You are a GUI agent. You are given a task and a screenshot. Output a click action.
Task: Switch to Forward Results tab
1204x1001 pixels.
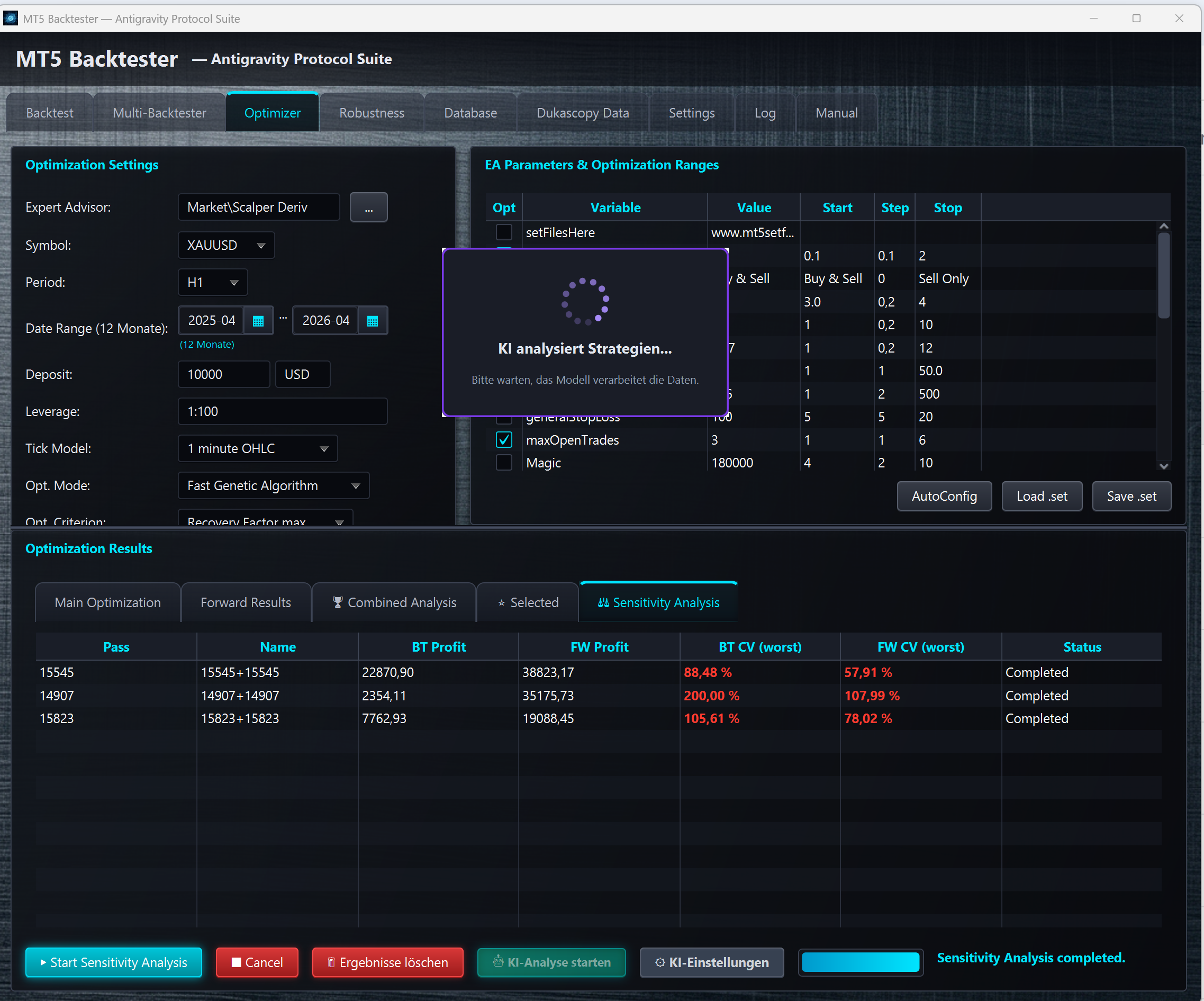click(x=246, y=602)
